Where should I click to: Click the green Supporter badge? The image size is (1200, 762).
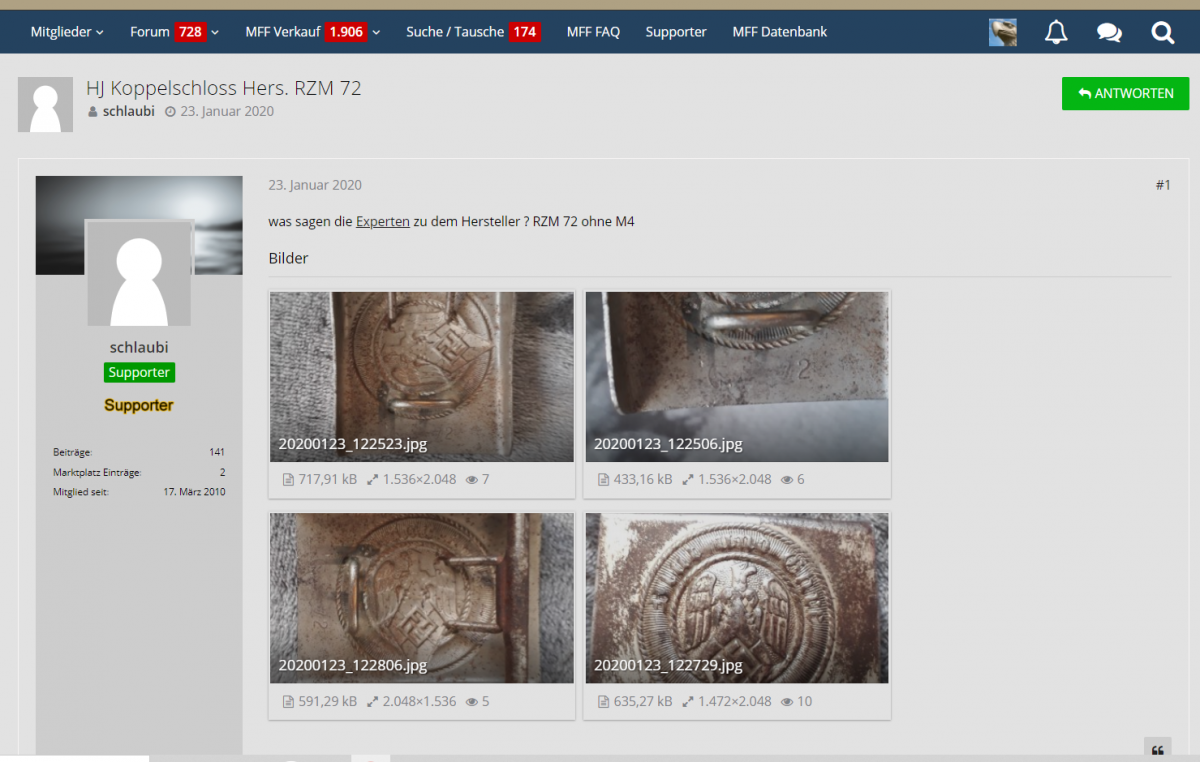139,373
